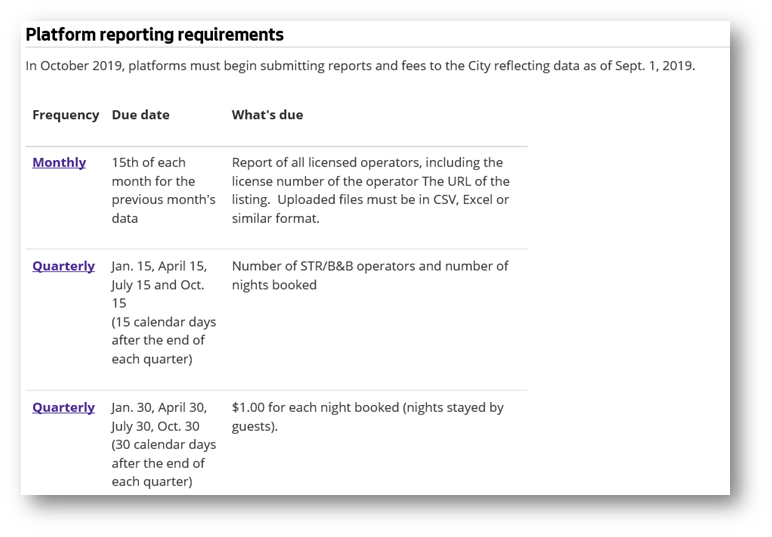Click the "15th of each" due date text

click(148, 162)
